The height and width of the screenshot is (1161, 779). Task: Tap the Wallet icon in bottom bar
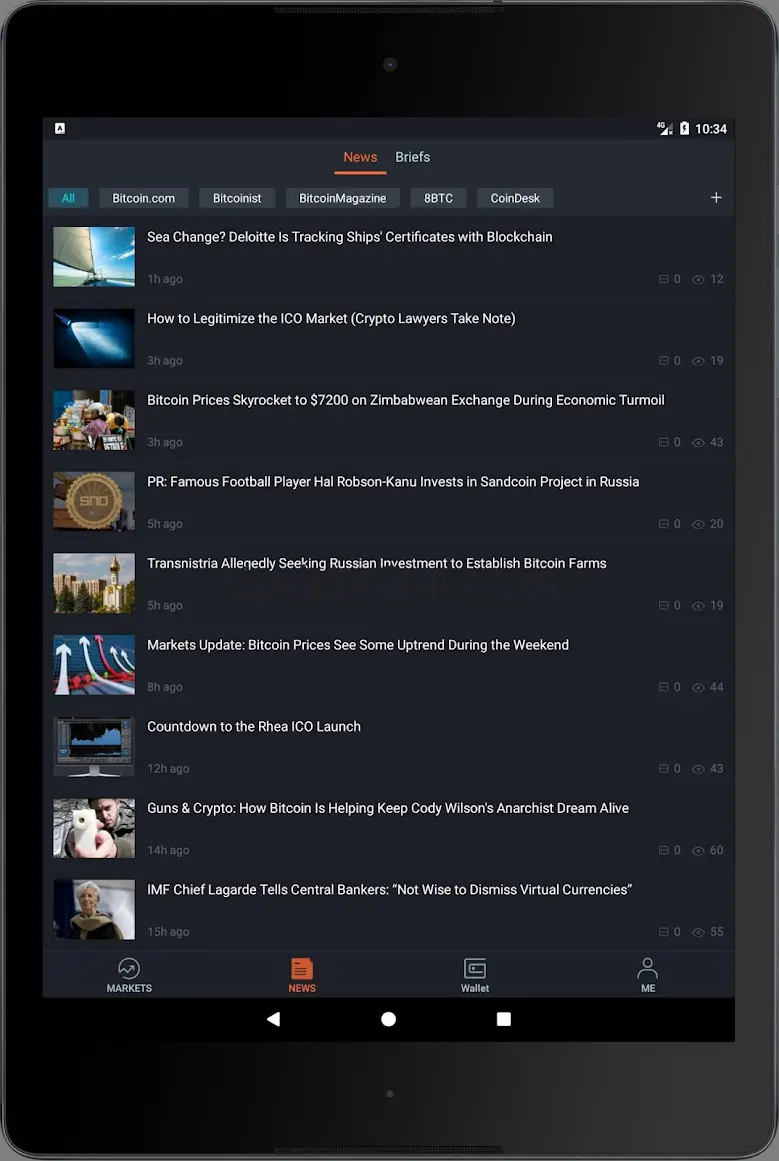click(x=475, y=968)
